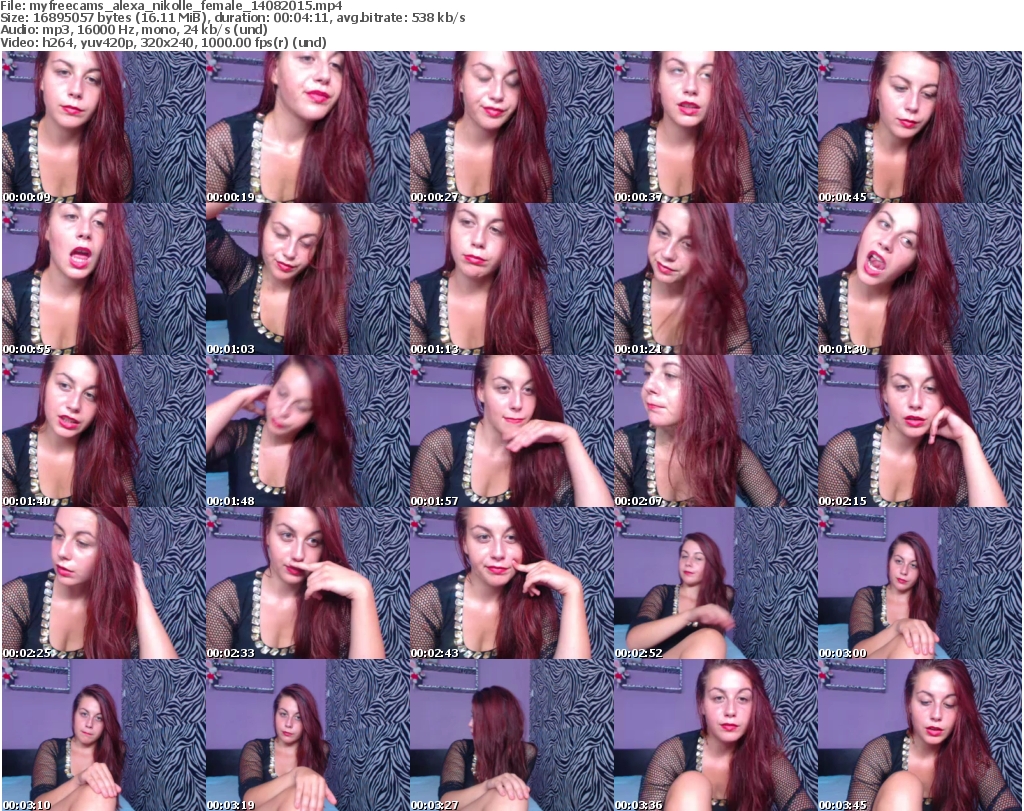This screenshot has height=811, width=1024.
Task: Select thumbnail at 00:02:52
Action: tap(716, 583)
